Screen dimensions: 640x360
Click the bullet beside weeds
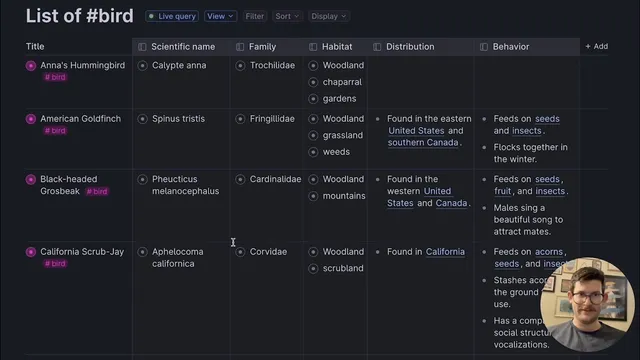tap(313, 152)
